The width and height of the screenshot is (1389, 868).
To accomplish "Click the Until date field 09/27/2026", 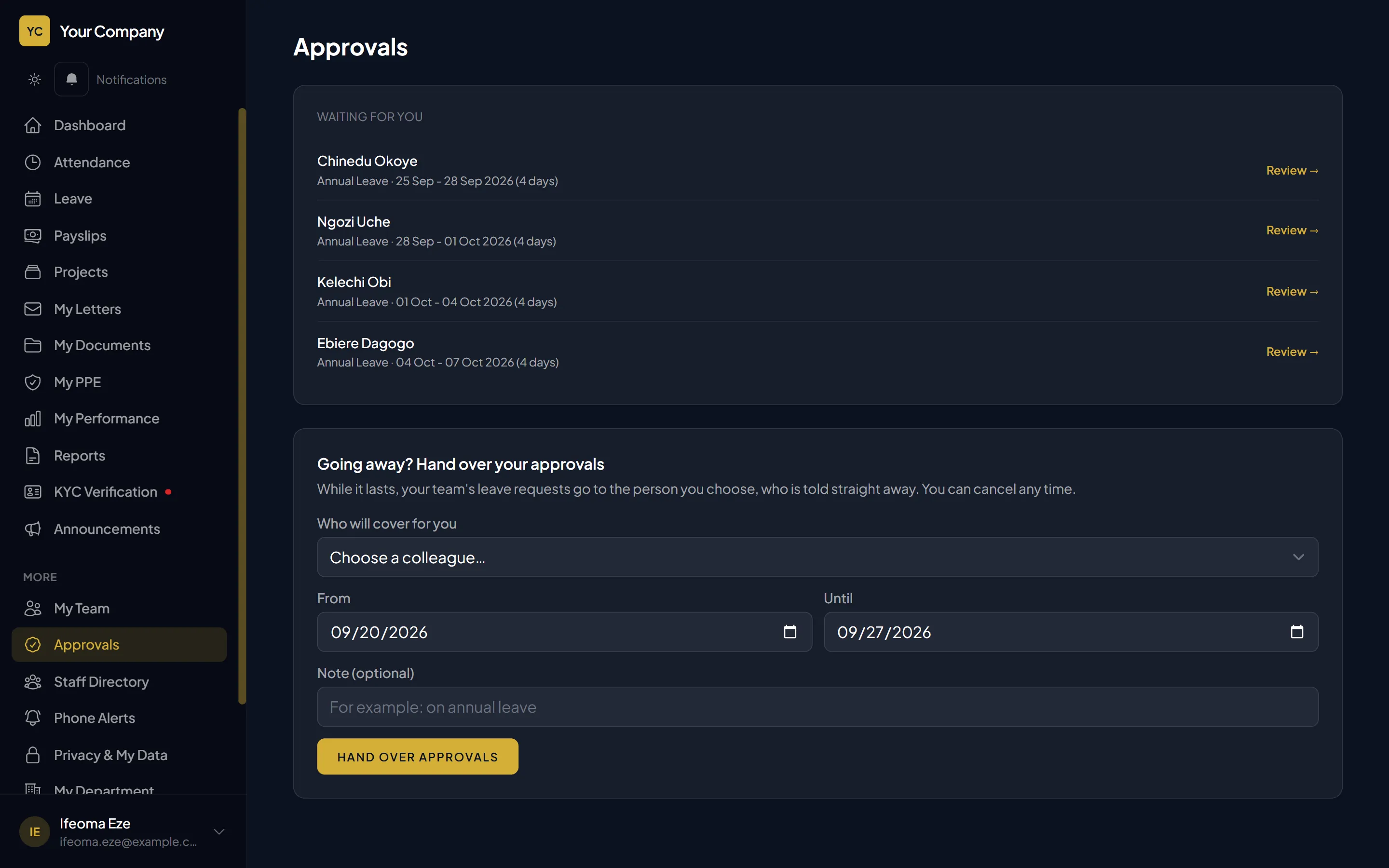I will (1071, 632).
